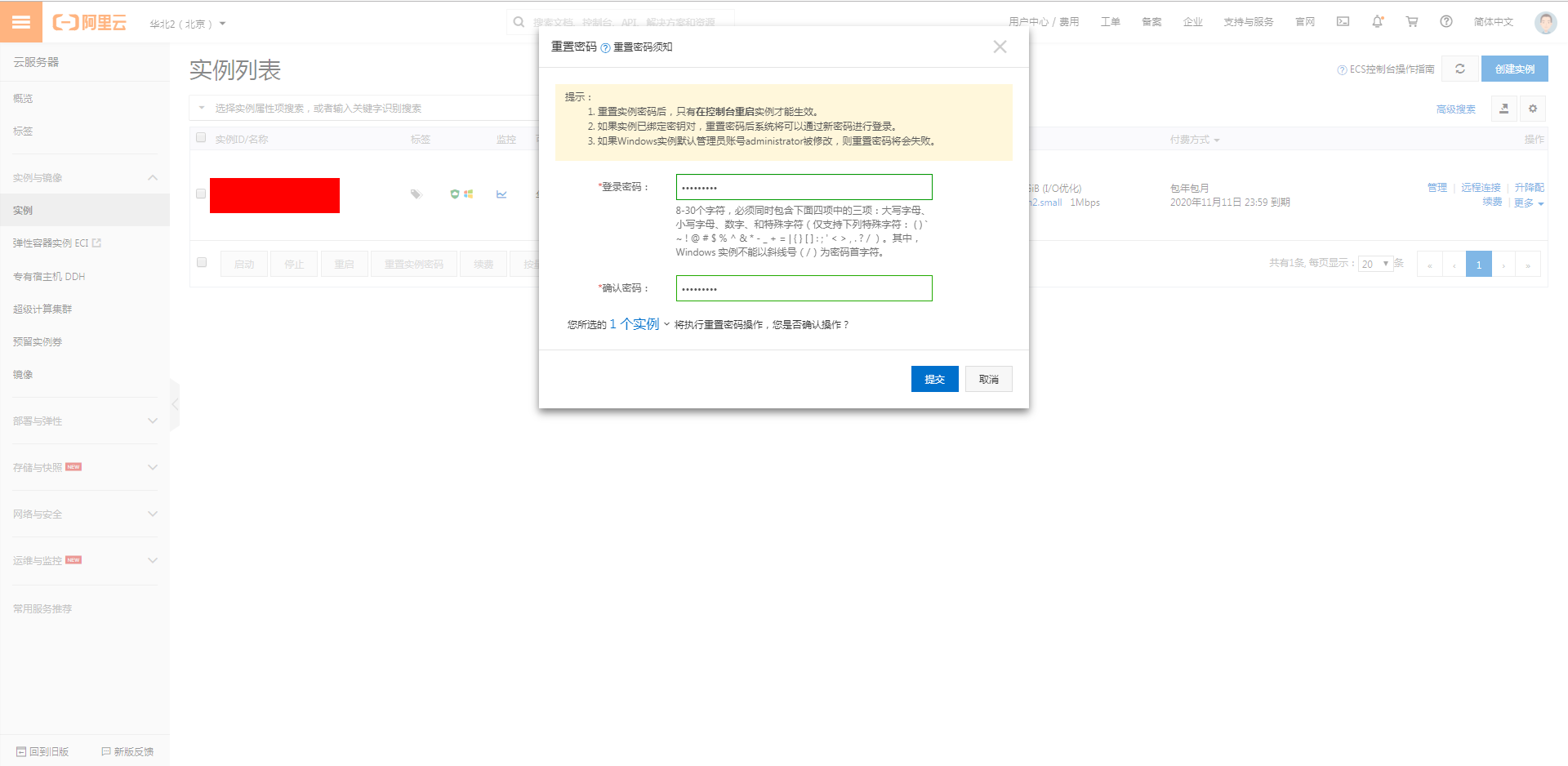Tick the checkbox next to the 启动 button row
The height and width of the screenshot is (766, 1568).
coord(202,262)
